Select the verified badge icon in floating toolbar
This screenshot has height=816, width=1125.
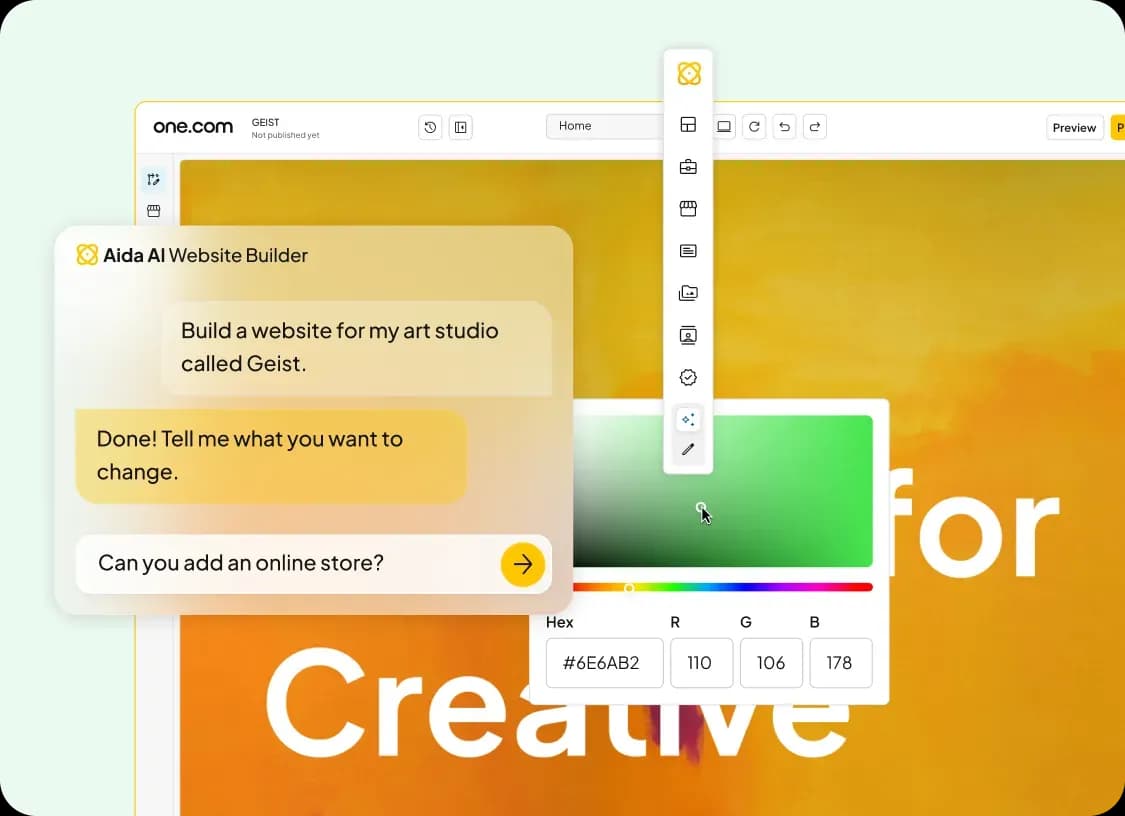(688, 377)
